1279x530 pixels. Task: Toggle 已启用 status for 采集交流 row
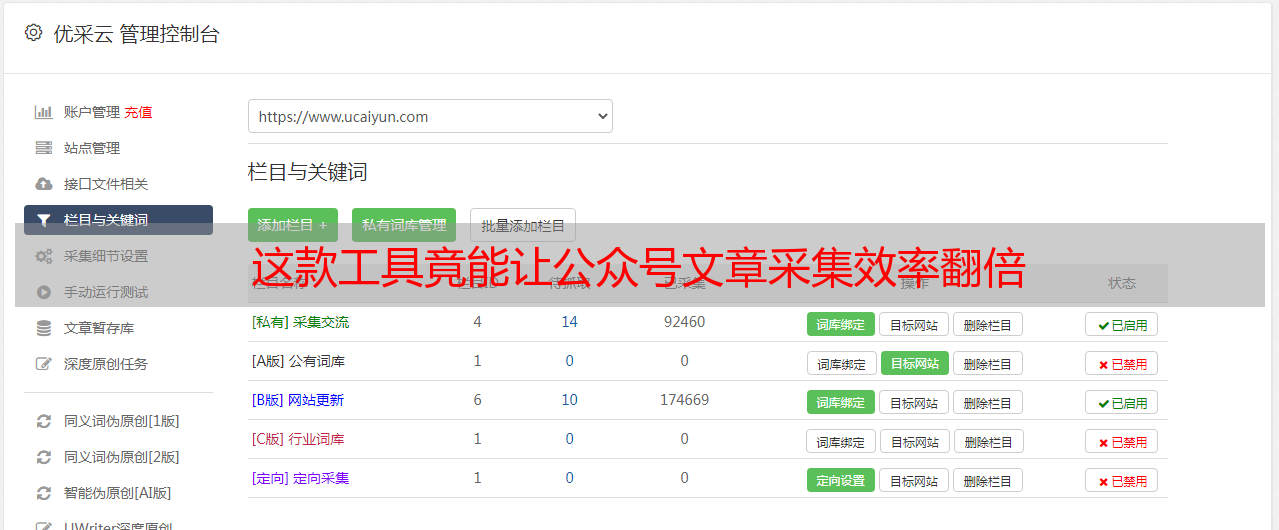[x=1121, y=324]
